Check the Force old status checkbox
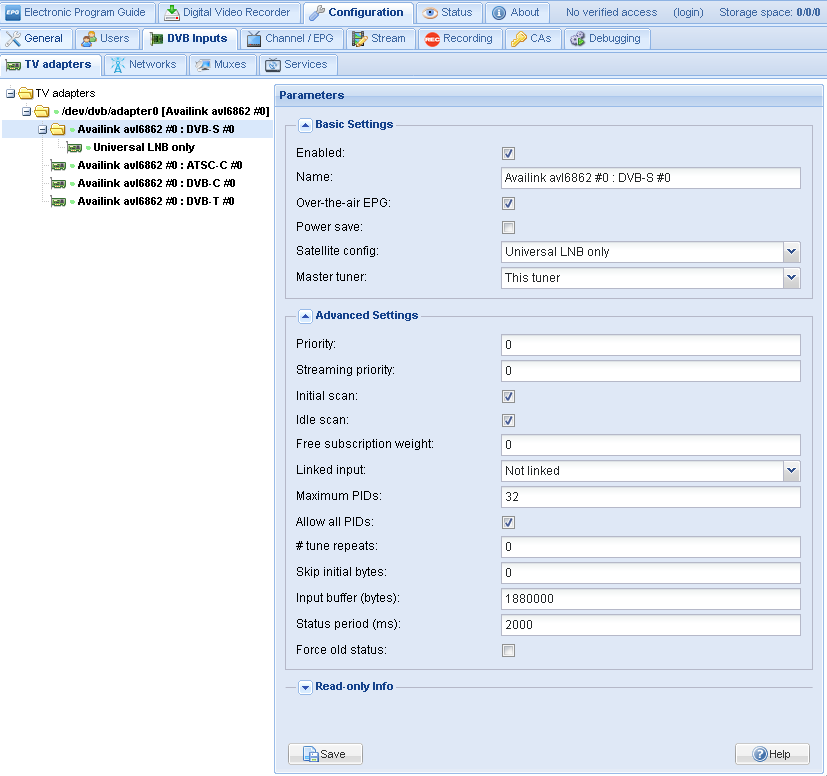The image size is (827, 776). [x=508, y=650]
